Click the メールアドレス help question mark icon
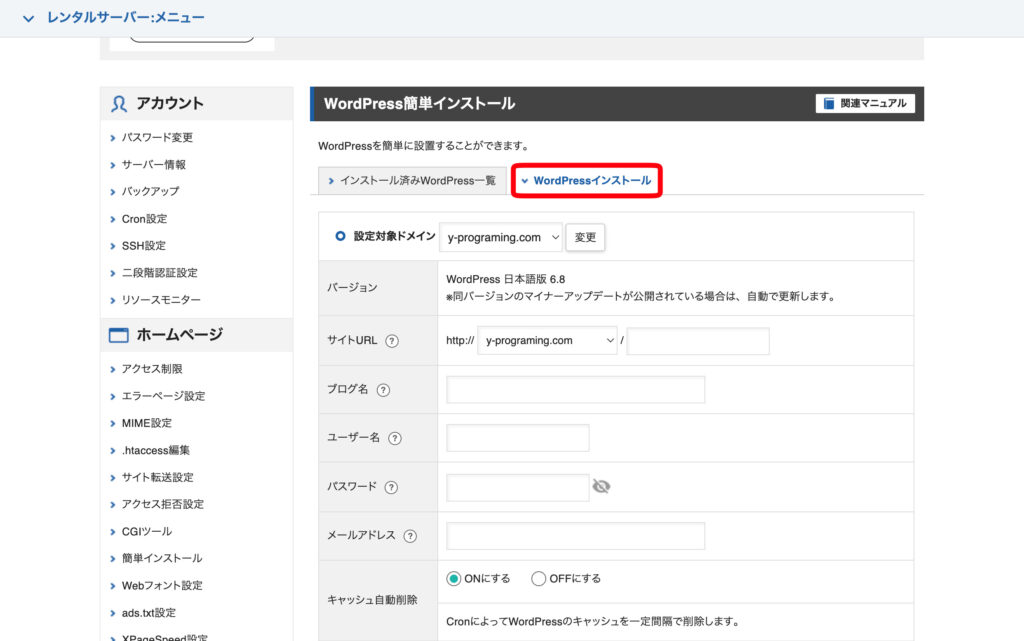The image size is (1024, 641). [410, 536]
